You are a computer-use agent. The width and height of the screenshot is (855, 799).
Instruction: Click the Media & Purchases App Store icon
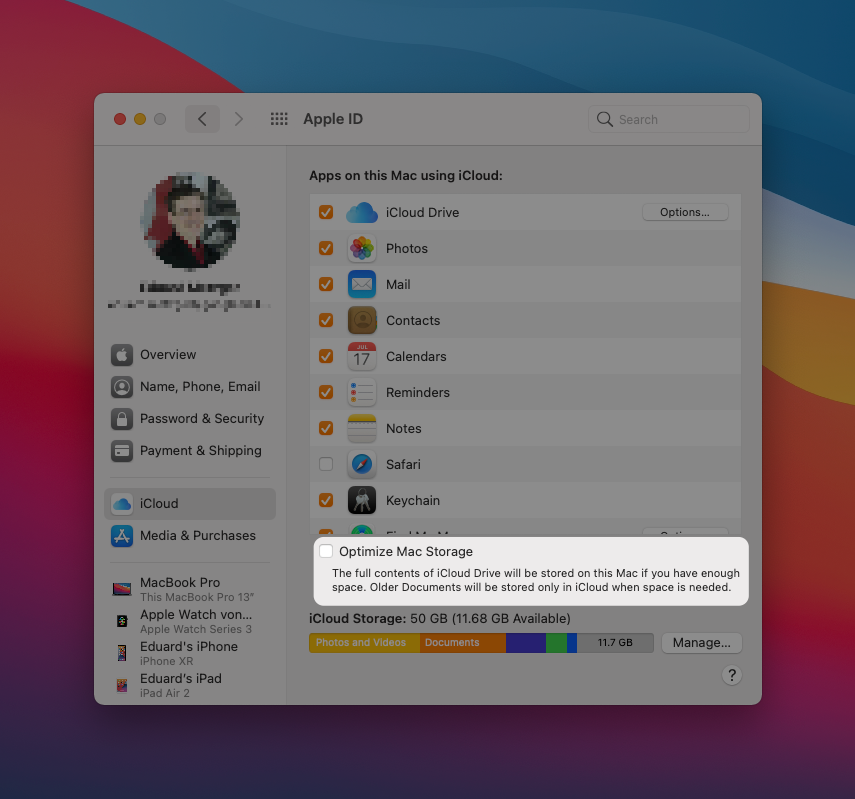(122, 536)
